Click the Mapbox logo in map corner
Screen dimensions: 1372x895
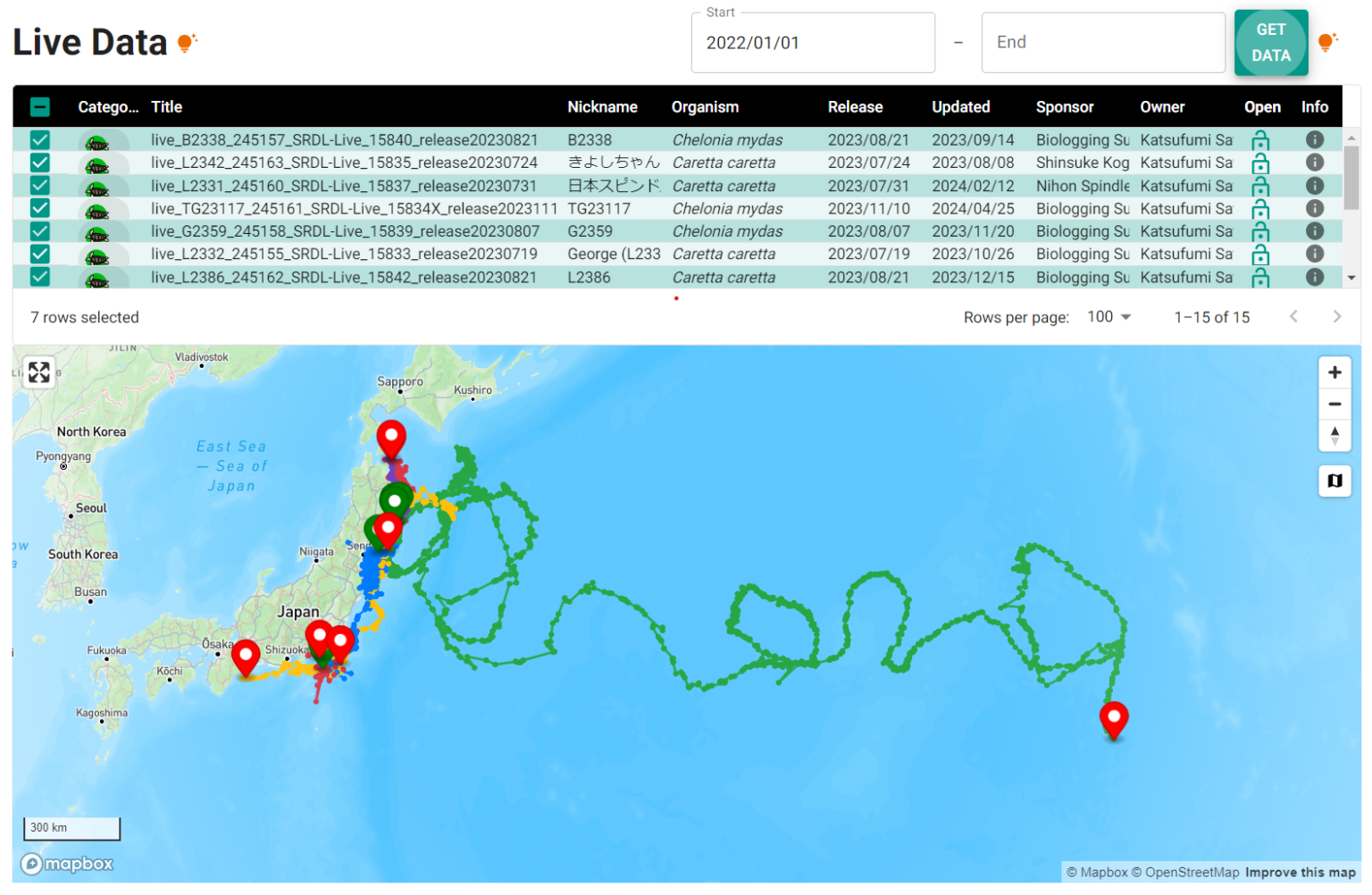click(x=67, y=864)
